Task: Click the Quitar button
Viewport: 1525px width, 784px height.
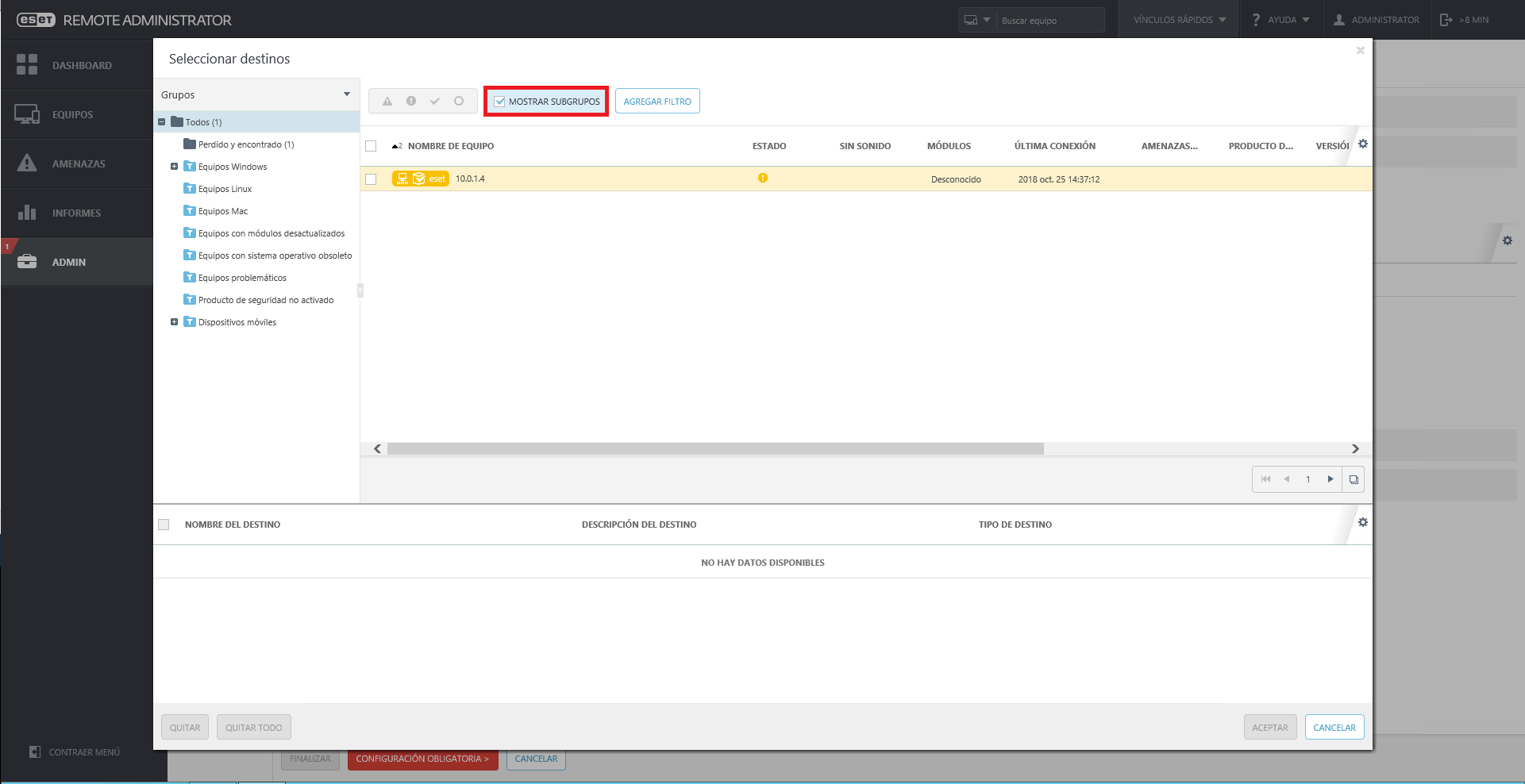Action: pyautogui.click(x=185, y=728)
